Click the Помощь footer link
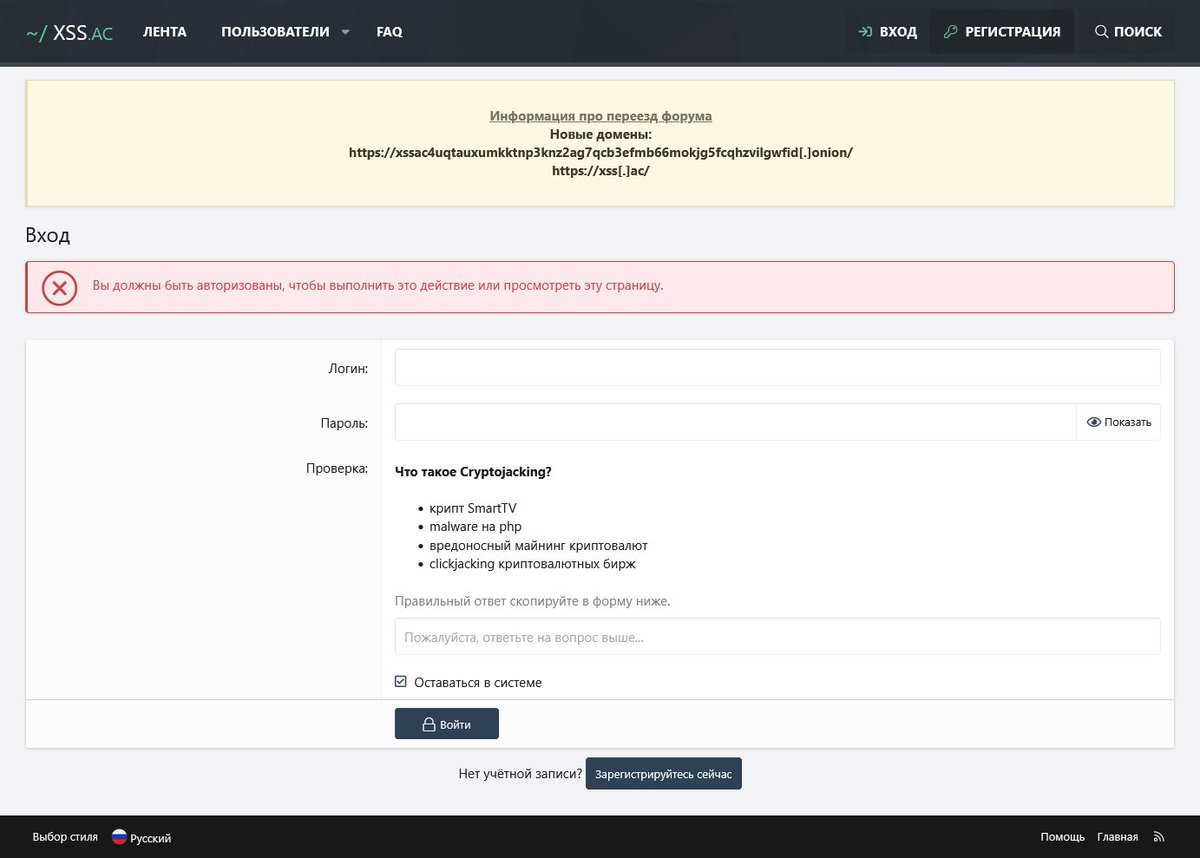Viewport: 1200px width, 858px height. pyautogui.click(x=1063, y=836)
